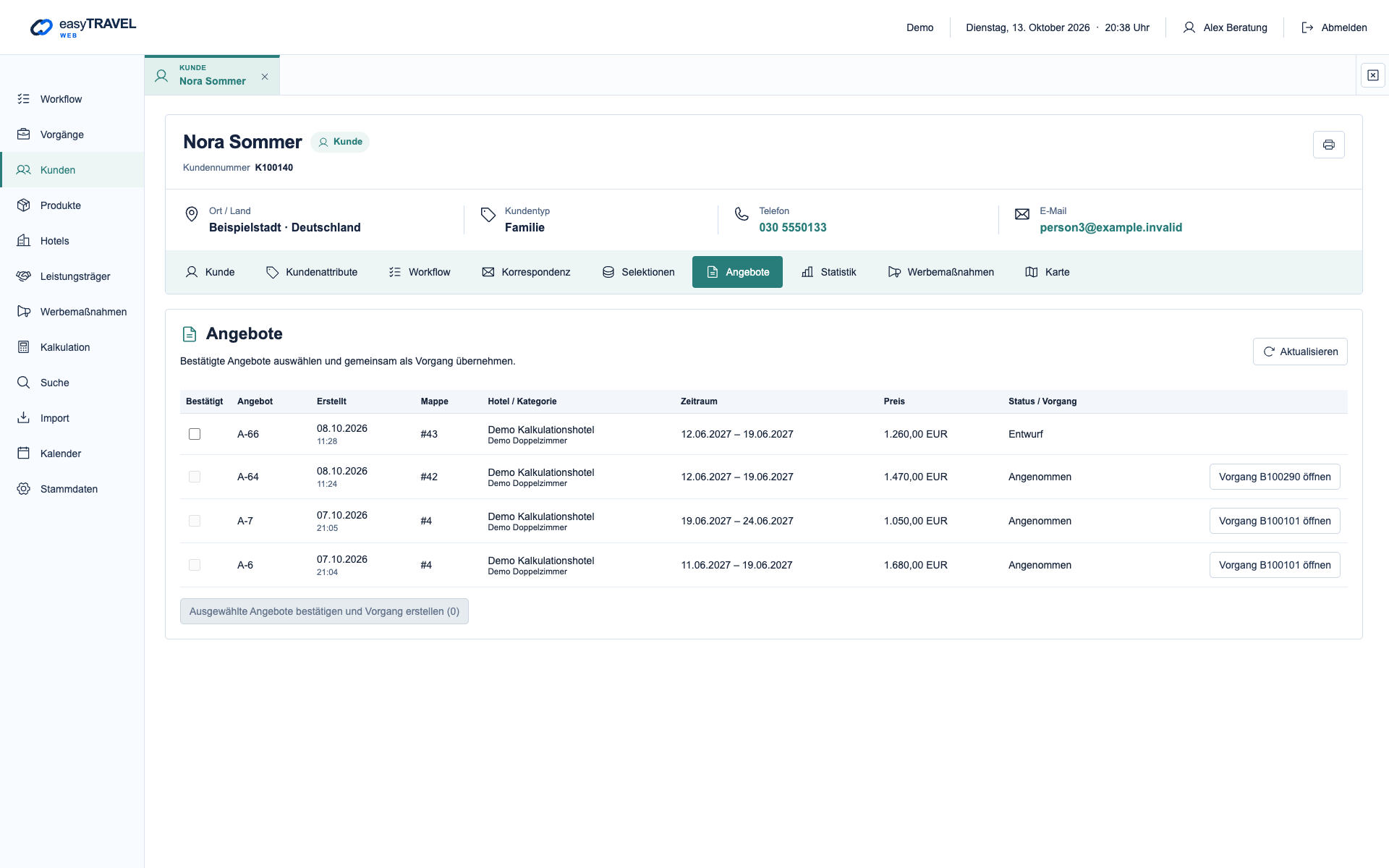Click Ausgewählte Angebote bestätigen und Vorgang erstellen
Viewport: 1389px width, 868px height.
(324, 611)
